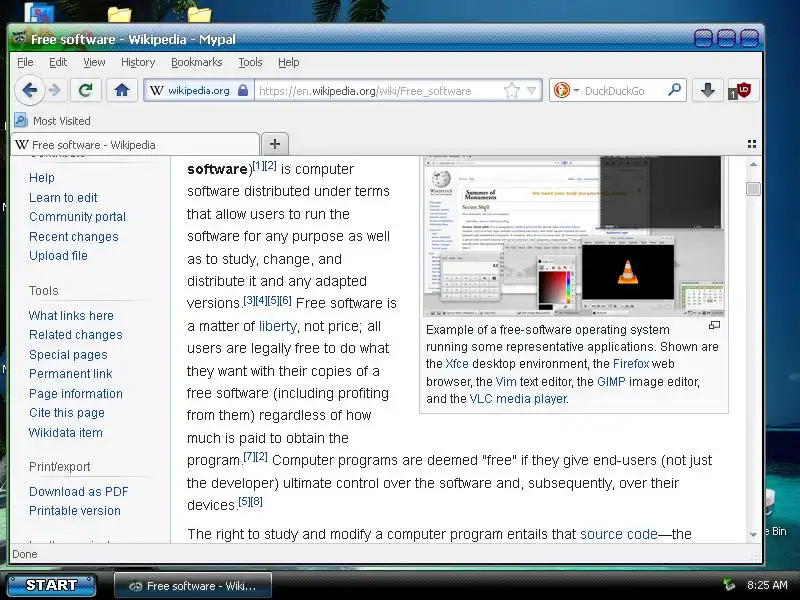Open the Bookmarks menu
The width and height of the screenshot is (800, 600).
pyautogui.click(x=196, y=62)
